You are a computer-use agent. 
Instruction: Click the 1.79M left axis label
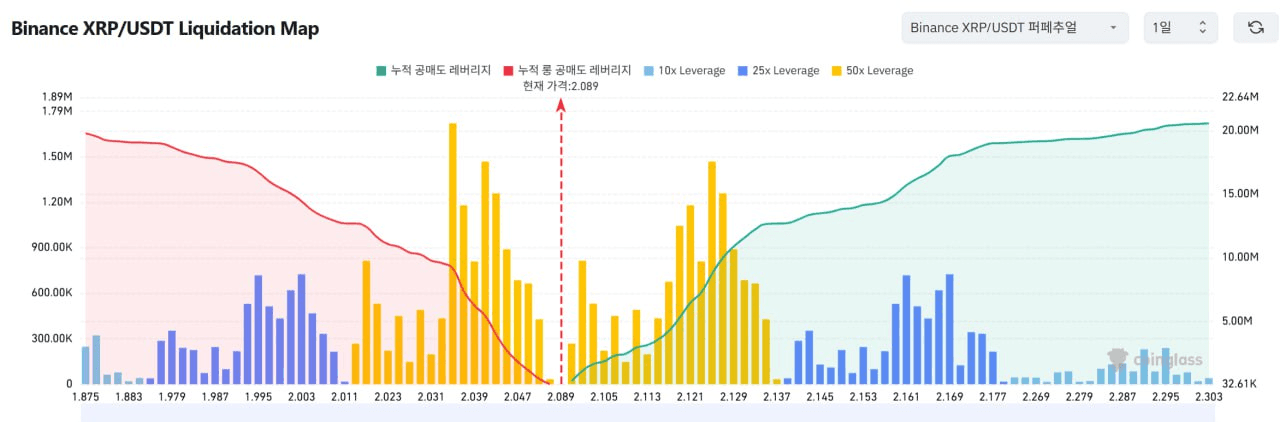click(x=57, y=111)
